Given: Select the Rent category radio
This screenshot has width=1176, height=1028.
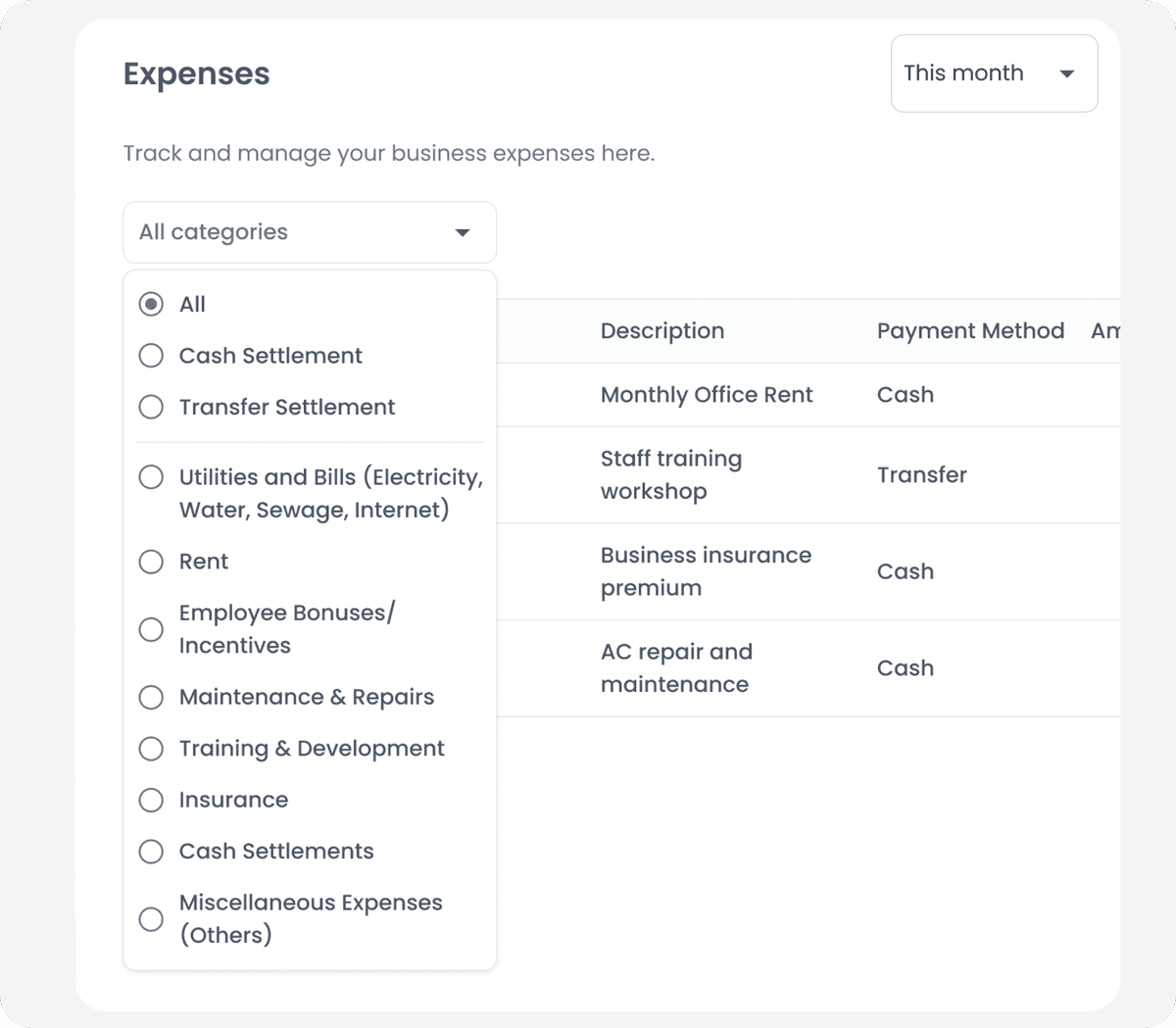Looking at the screenshot, I should click(151, 562).
